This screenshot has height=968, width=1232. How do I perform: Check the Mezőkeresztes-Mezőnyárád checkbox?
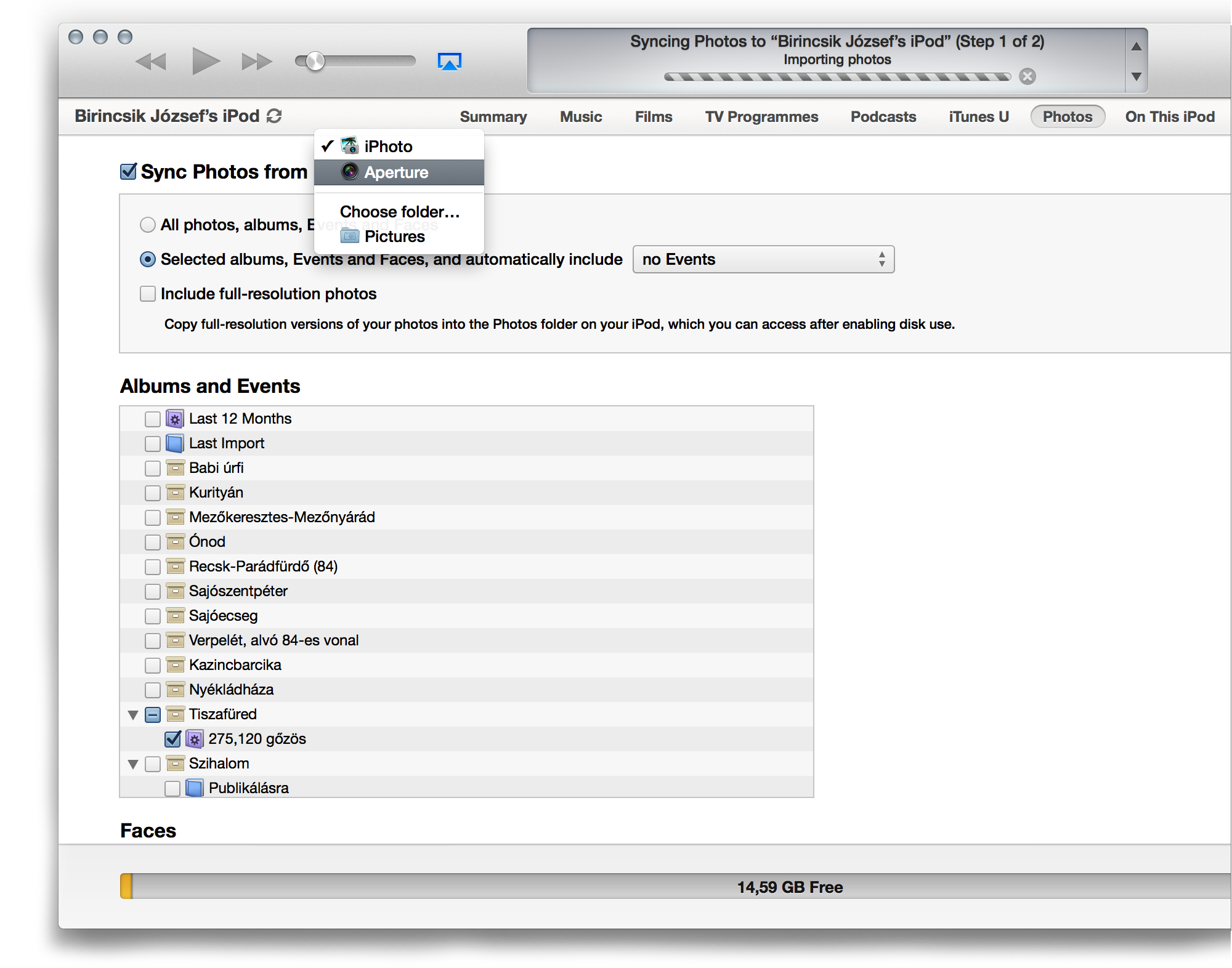click(152, 518)
